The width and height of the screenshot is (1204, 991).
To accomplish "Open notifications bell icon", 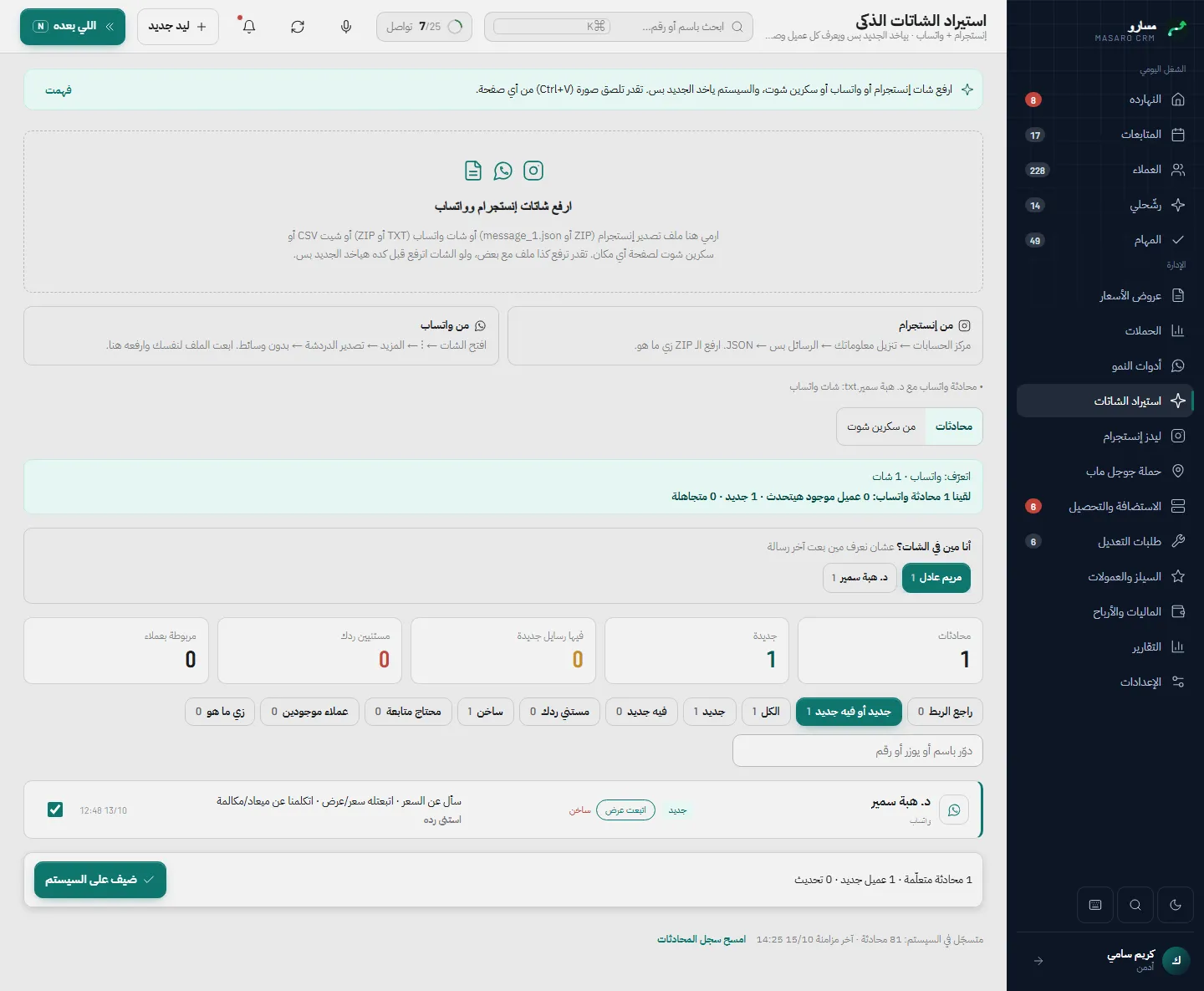I will [249, 27].
